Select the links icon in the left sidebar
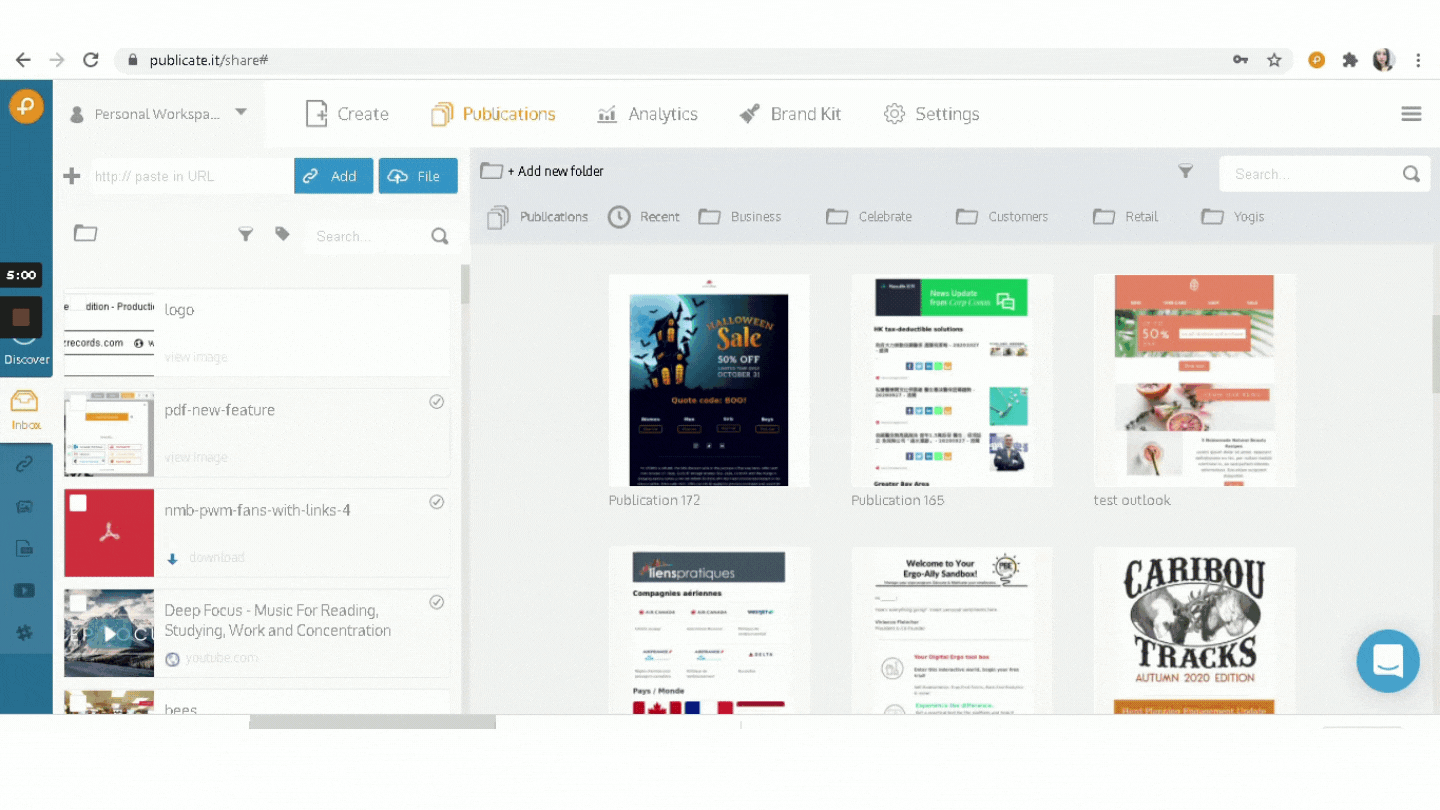The height and width of the screenshot is (810, 1440). point(26,462)
